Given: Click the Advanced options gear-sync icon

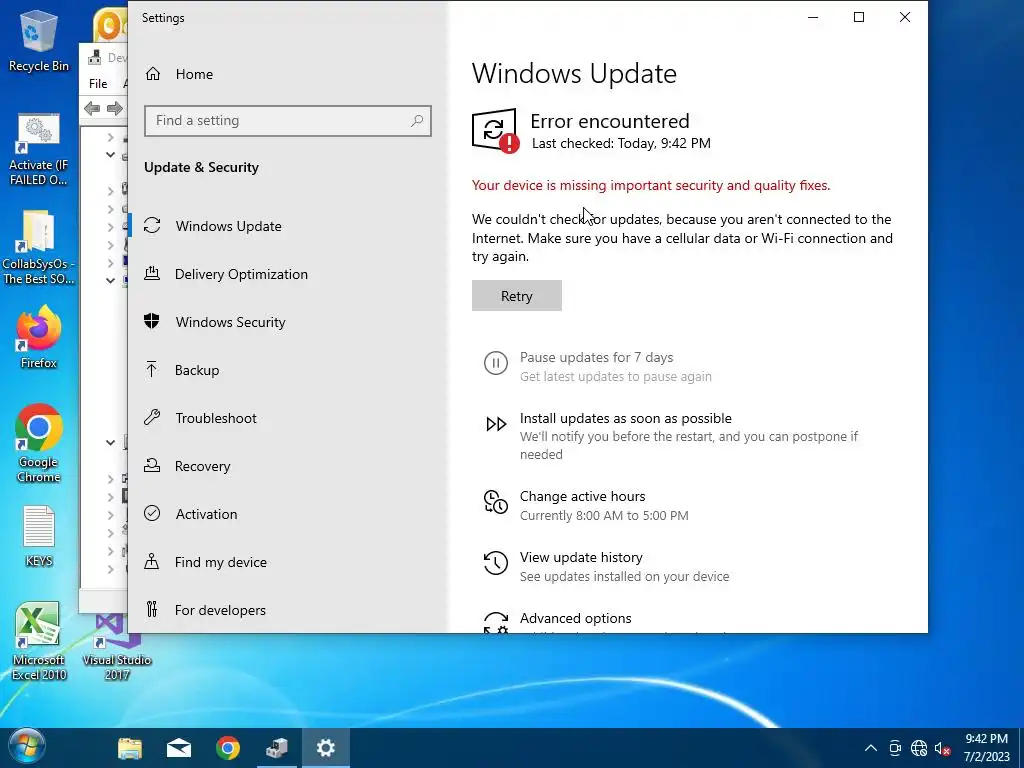Looking at the screenshot, I should tap(496, 622).
